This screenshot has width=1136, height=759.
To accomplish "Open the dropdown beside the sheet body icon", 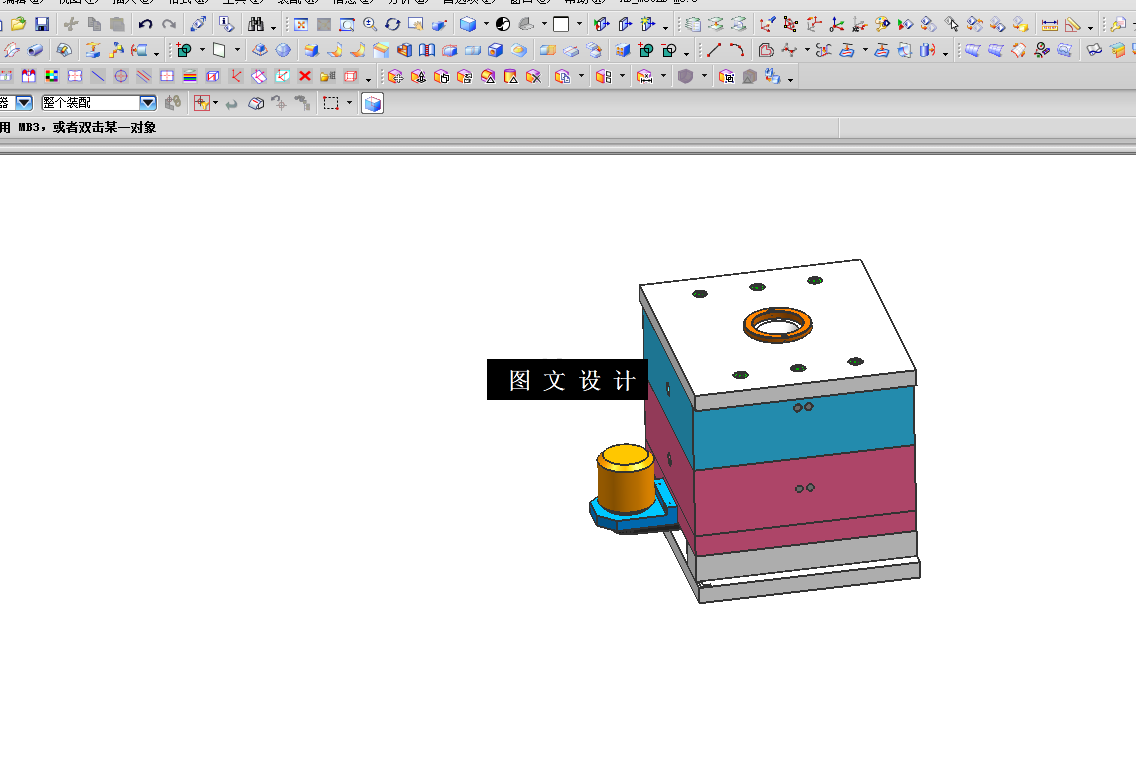I will (237, 50).
